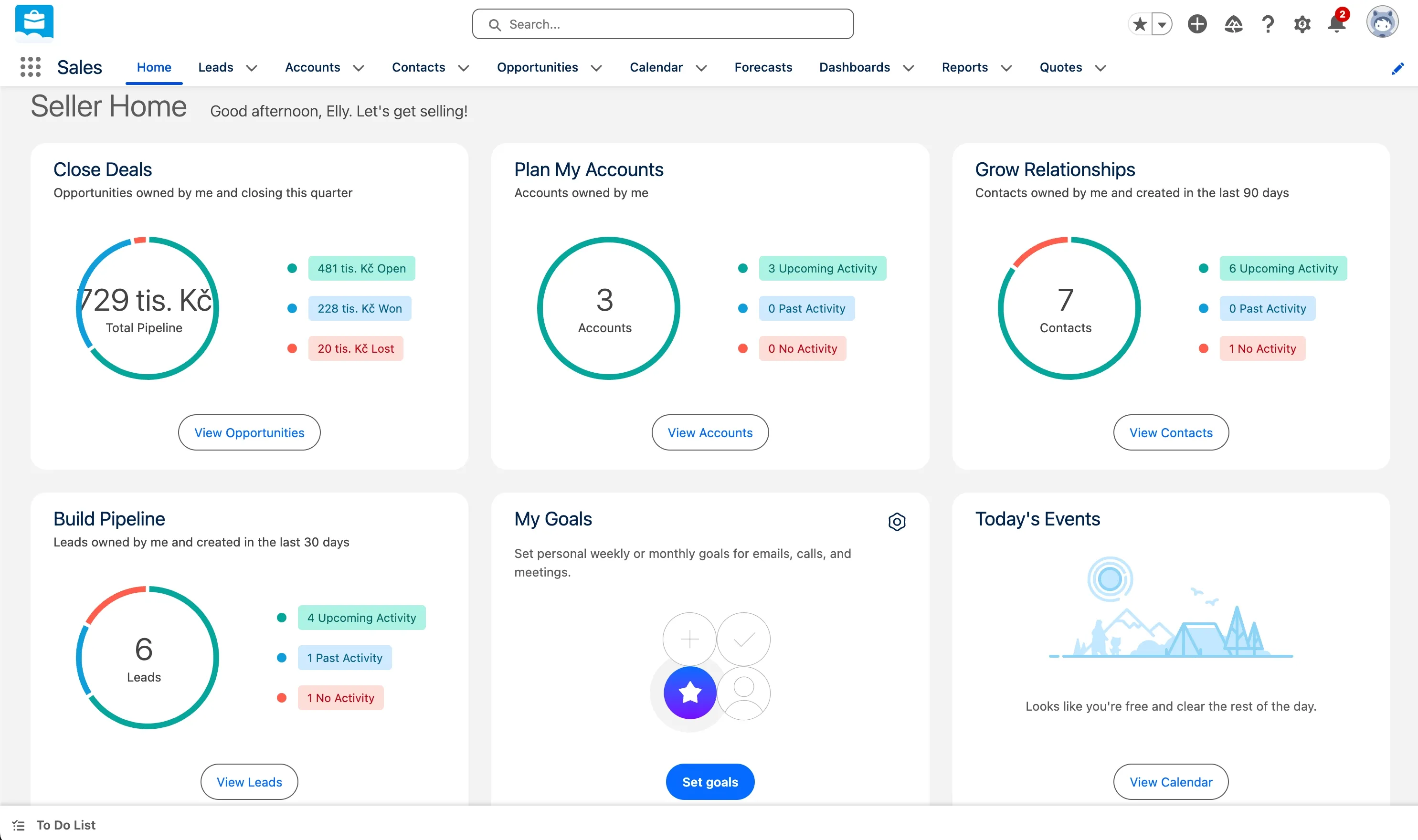Open the favorites list dropdown arrow
1418x840 pixels.
(1162, 24)
